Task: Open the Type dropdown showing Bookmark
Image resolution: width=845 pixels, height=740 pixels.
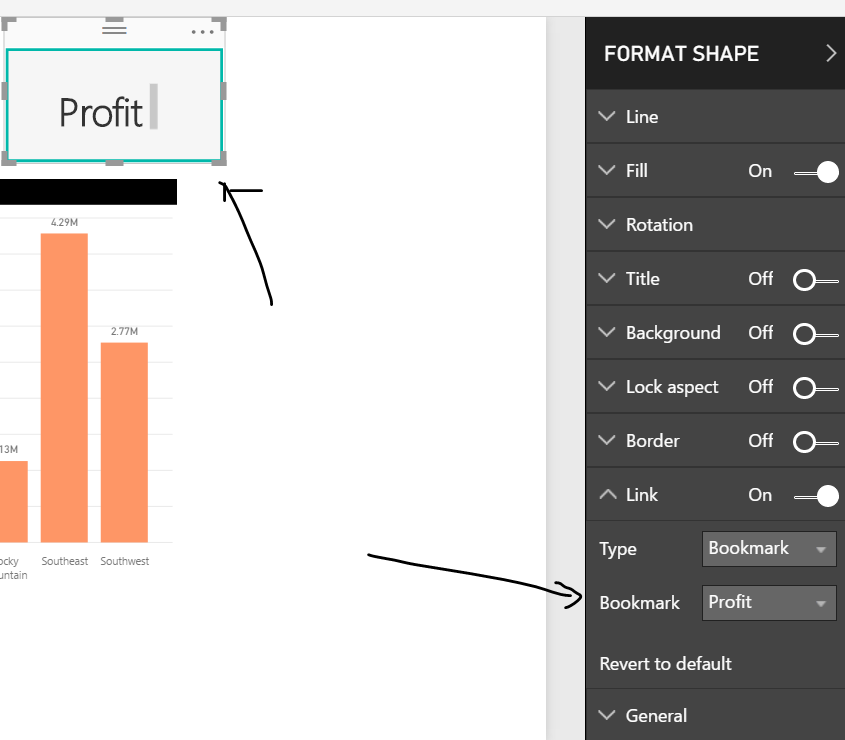Action: [769, 549]
